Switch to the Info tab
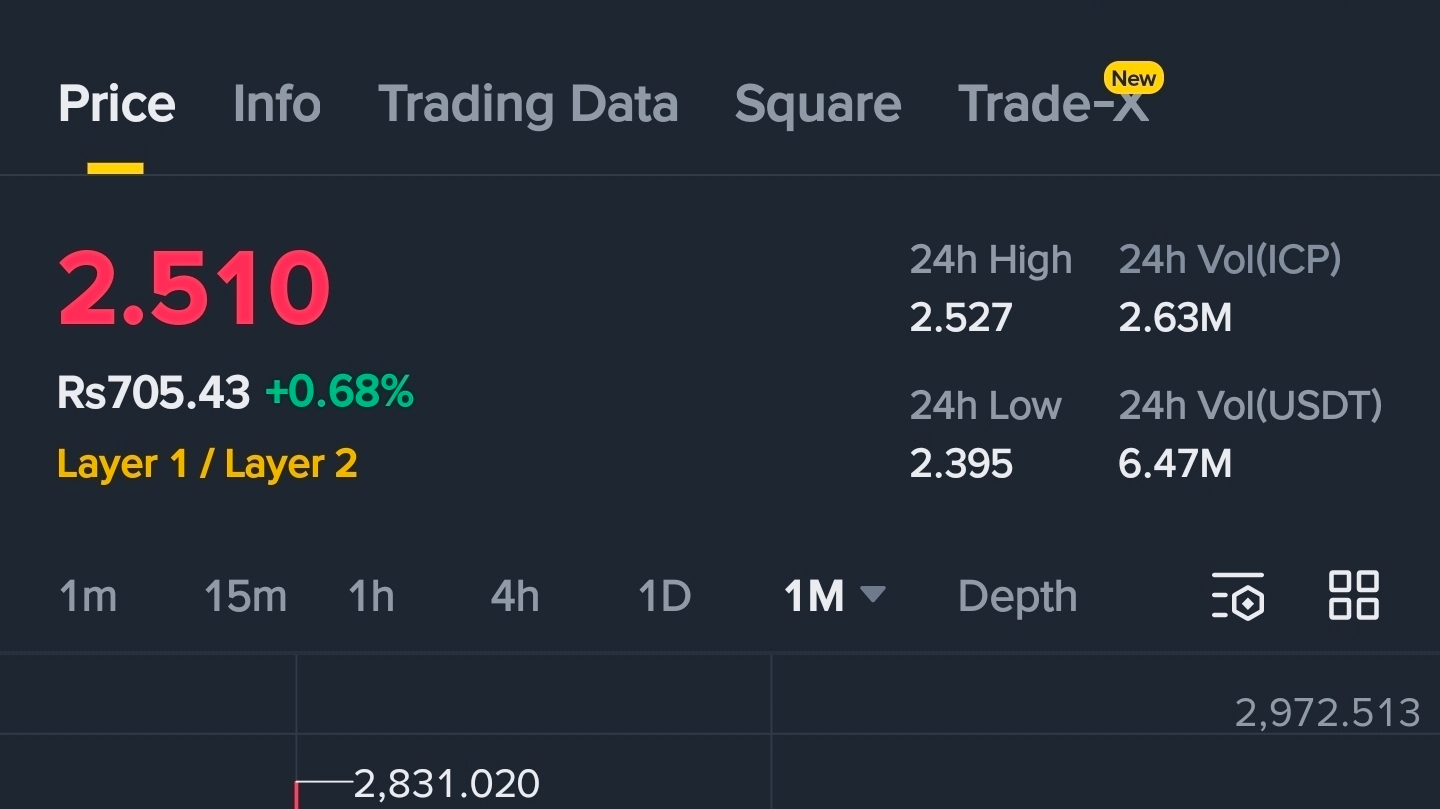The width and height of the screenshot is (1440, 809). tap(276, 104)
